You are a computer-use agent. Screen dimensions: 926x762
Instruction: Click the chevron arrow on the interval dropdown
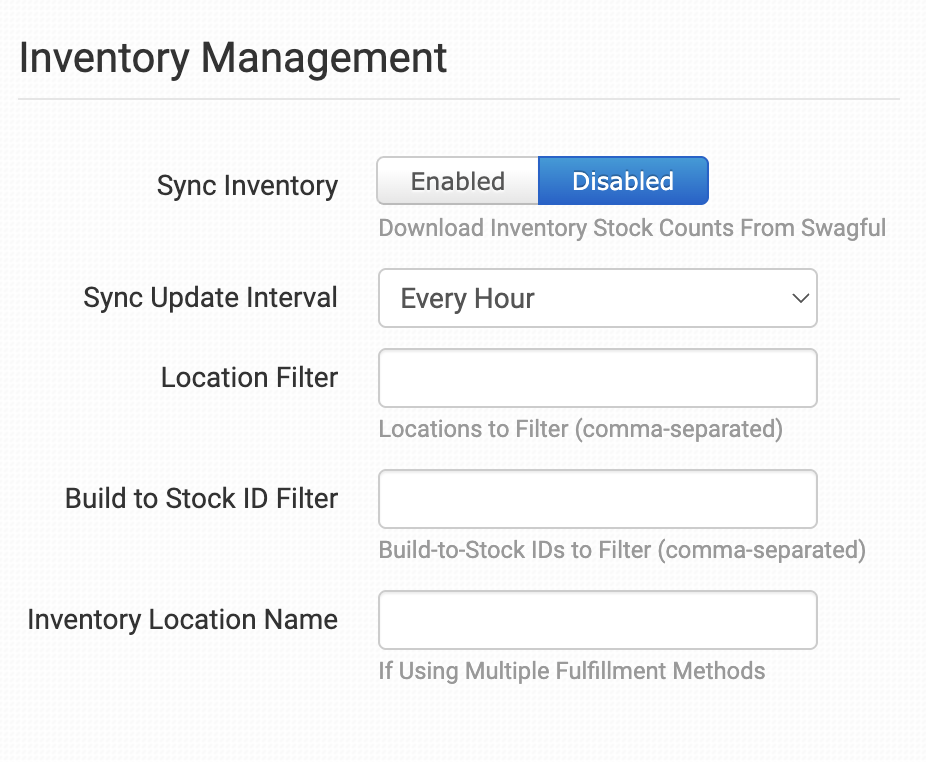pyautogui.click(x=799, y=298)
